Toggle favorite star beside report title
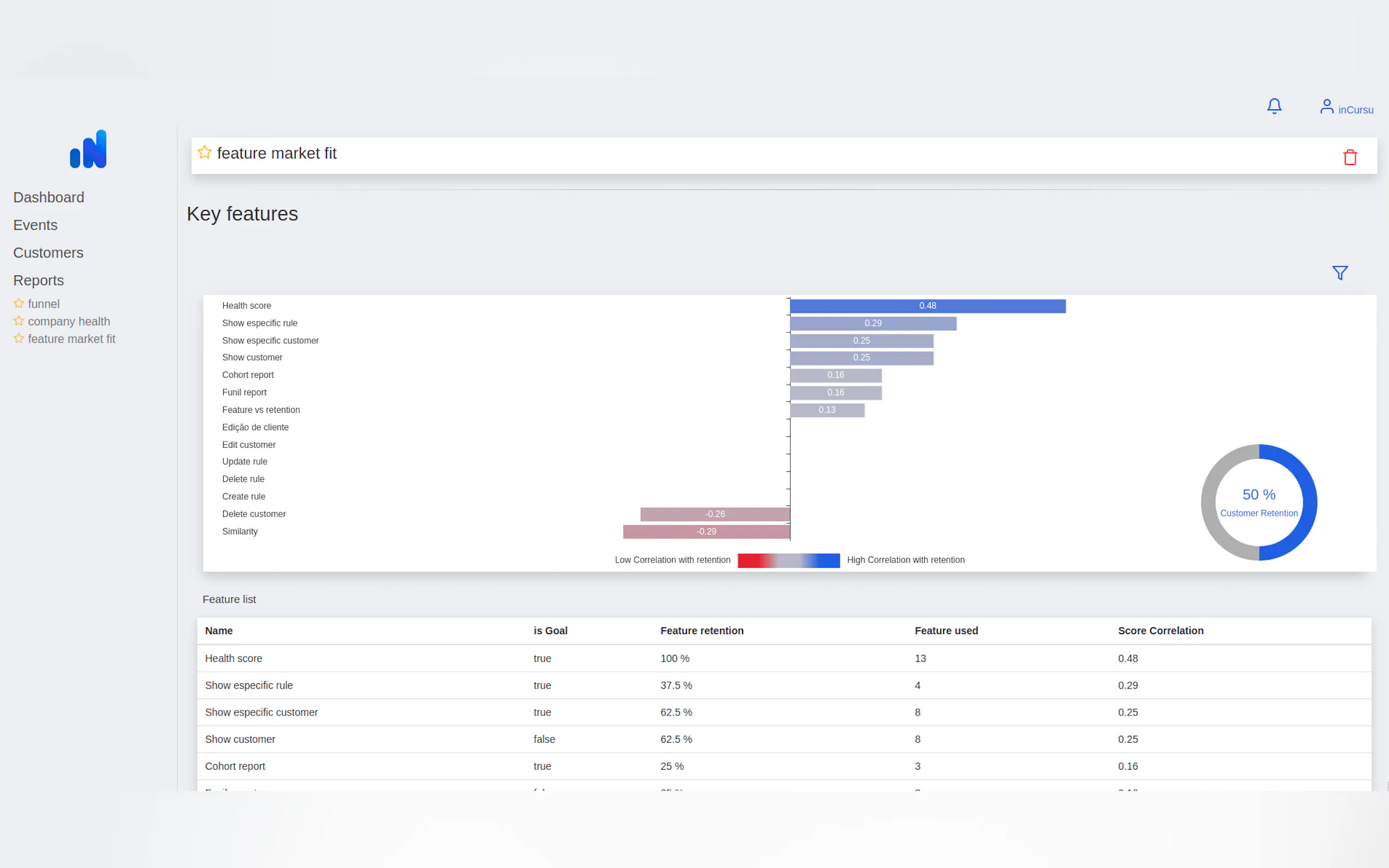 click(x=205, y=153)
